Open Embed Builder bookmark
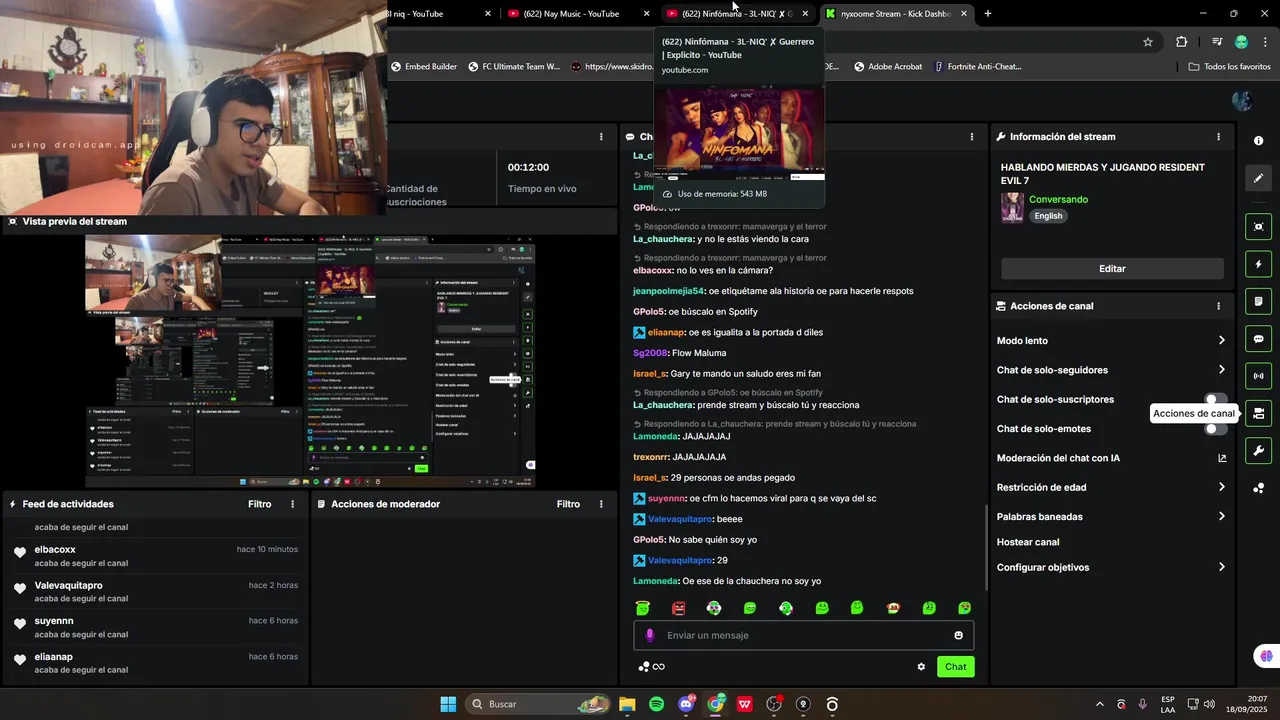 point(424,67)
